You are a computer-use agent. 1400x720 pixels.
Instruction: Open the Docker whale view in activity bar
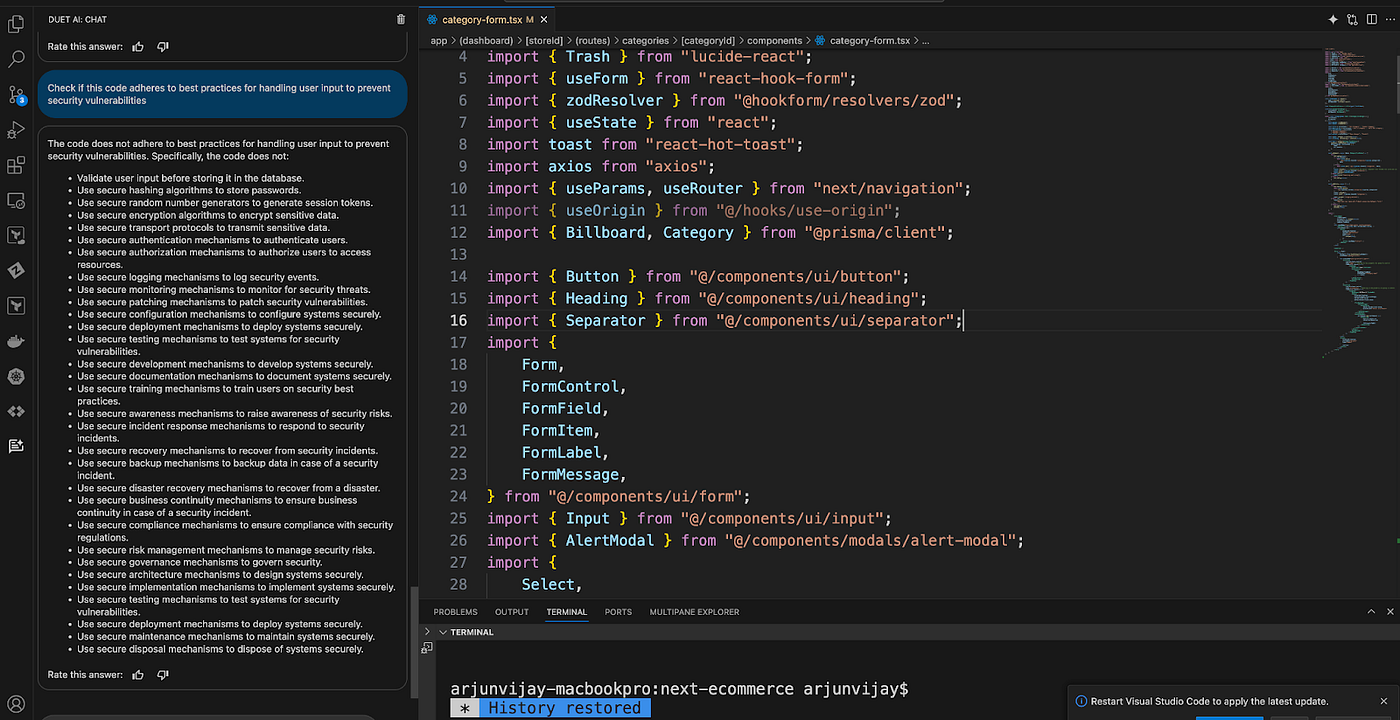tap(16, 341)
